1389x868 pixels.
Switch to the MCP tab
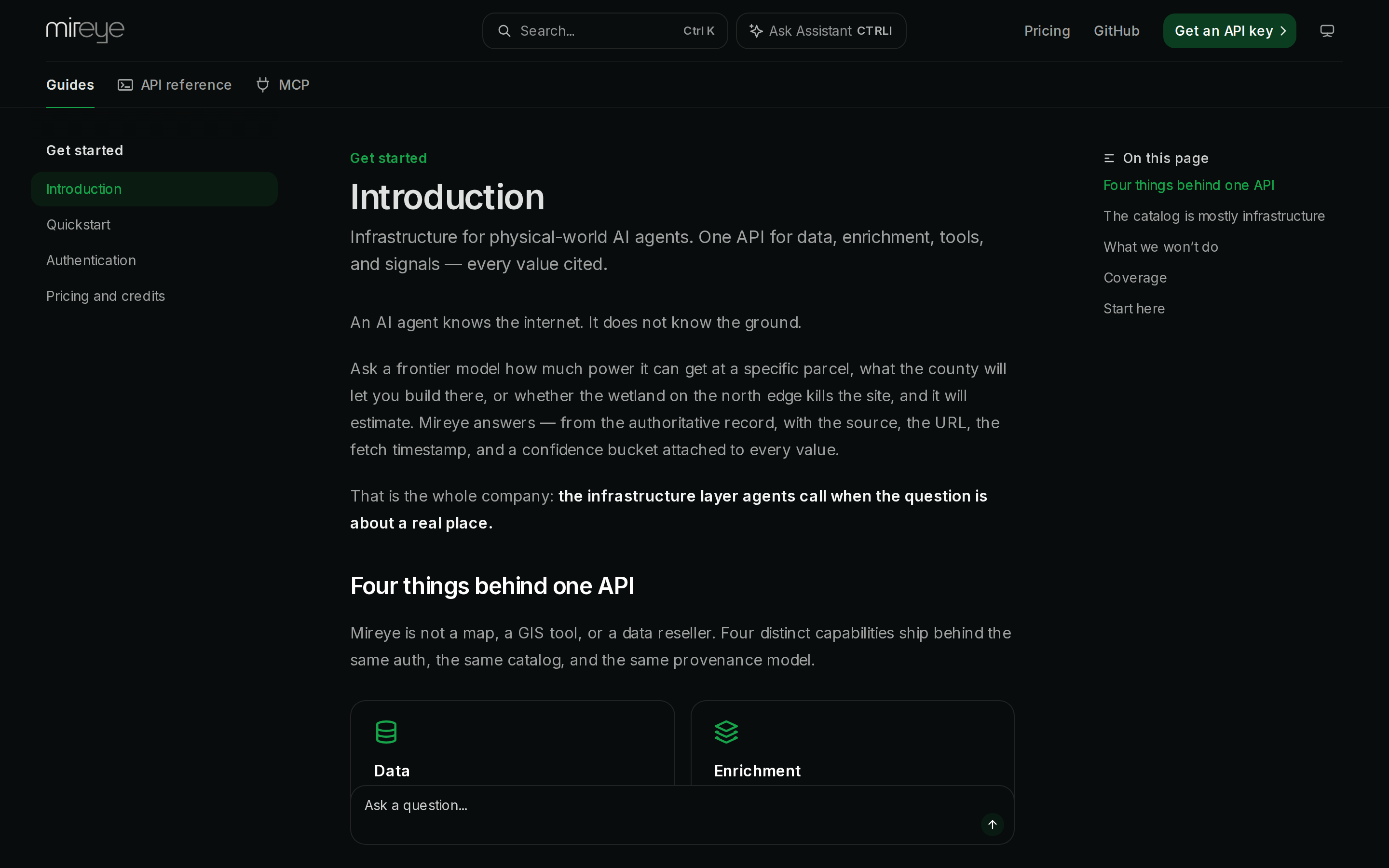(283, 85)
